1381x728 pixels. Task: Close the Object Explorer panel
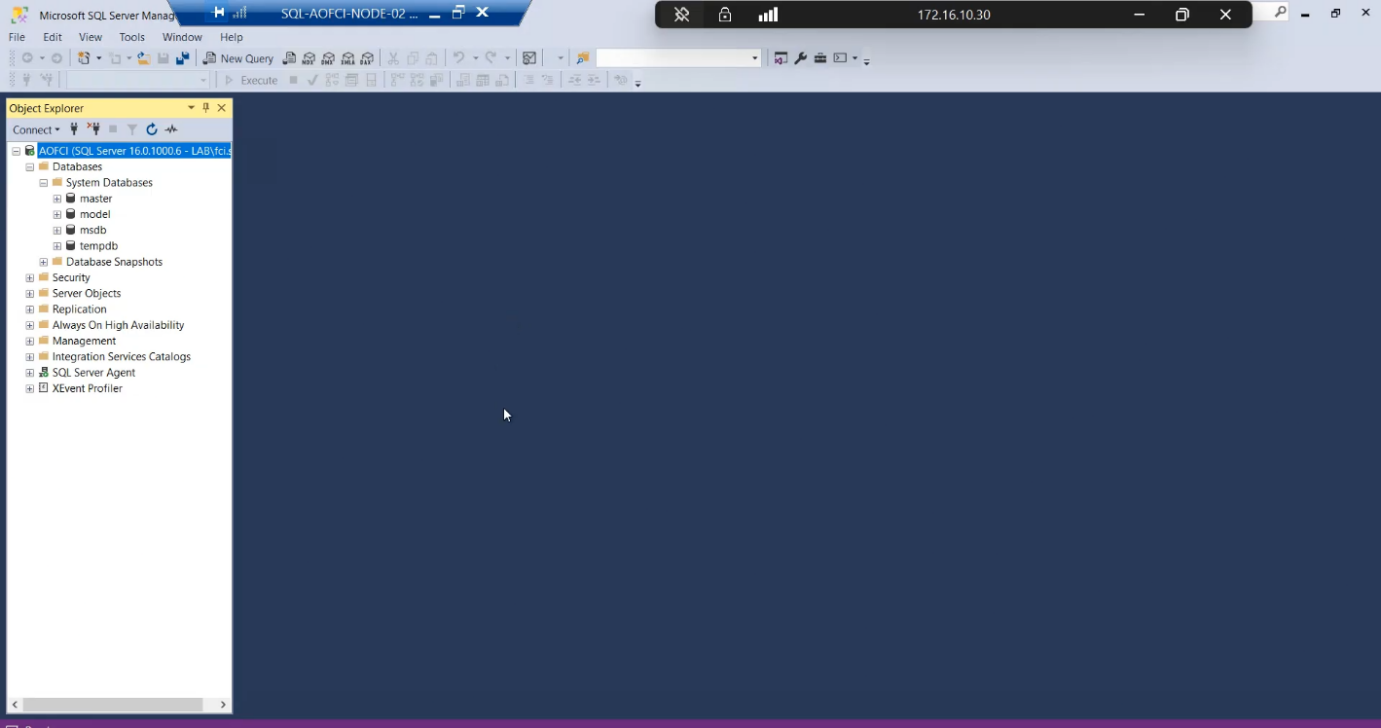(222, 108)
